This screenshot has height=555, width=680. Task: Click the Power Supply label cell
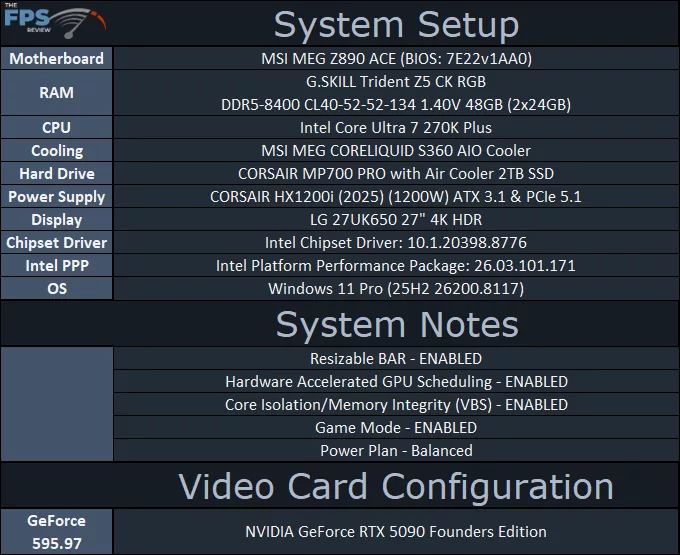[57, 196]
